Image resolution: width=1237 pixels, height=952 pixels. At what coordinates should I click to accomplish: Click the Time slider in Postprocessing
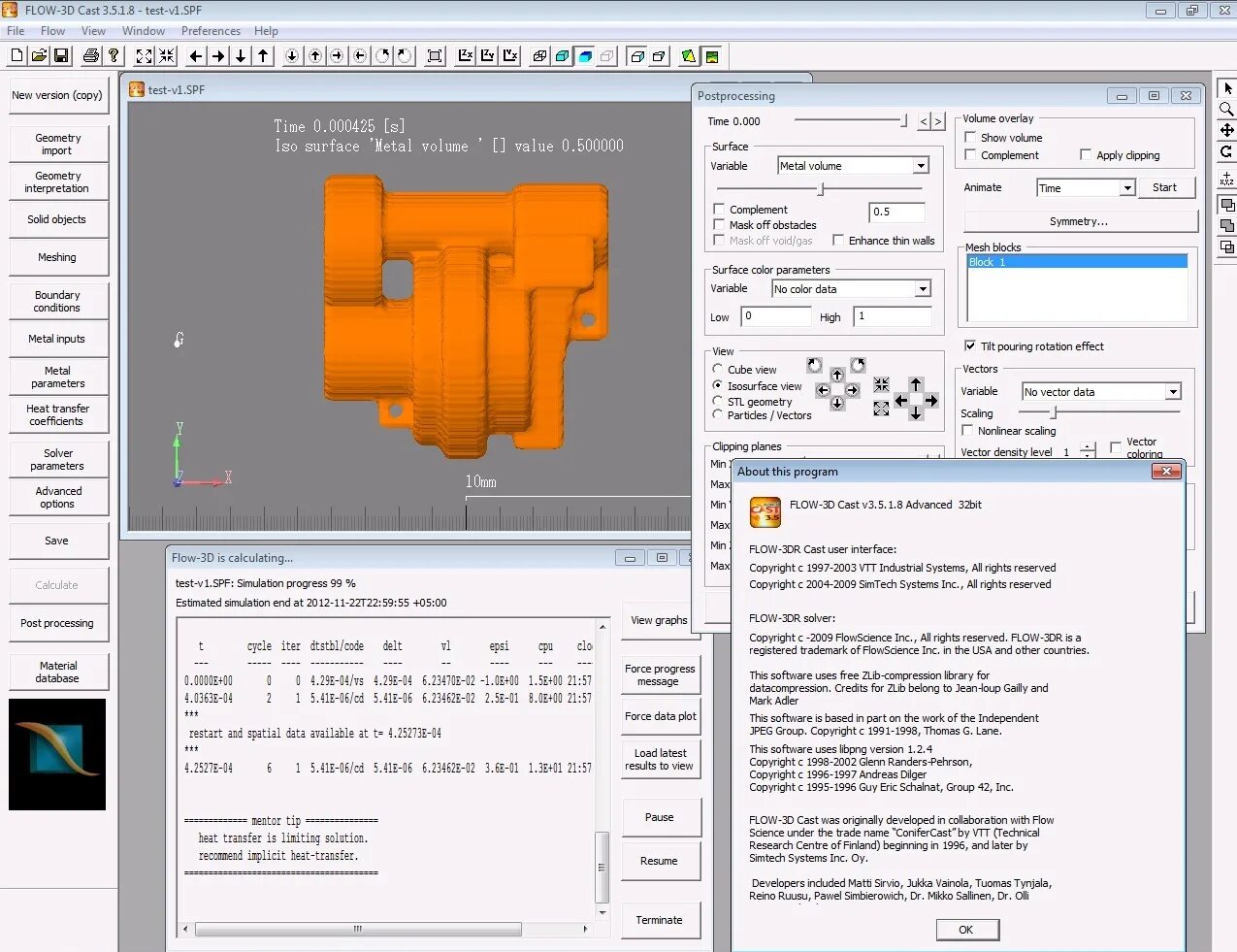[851, 120]
